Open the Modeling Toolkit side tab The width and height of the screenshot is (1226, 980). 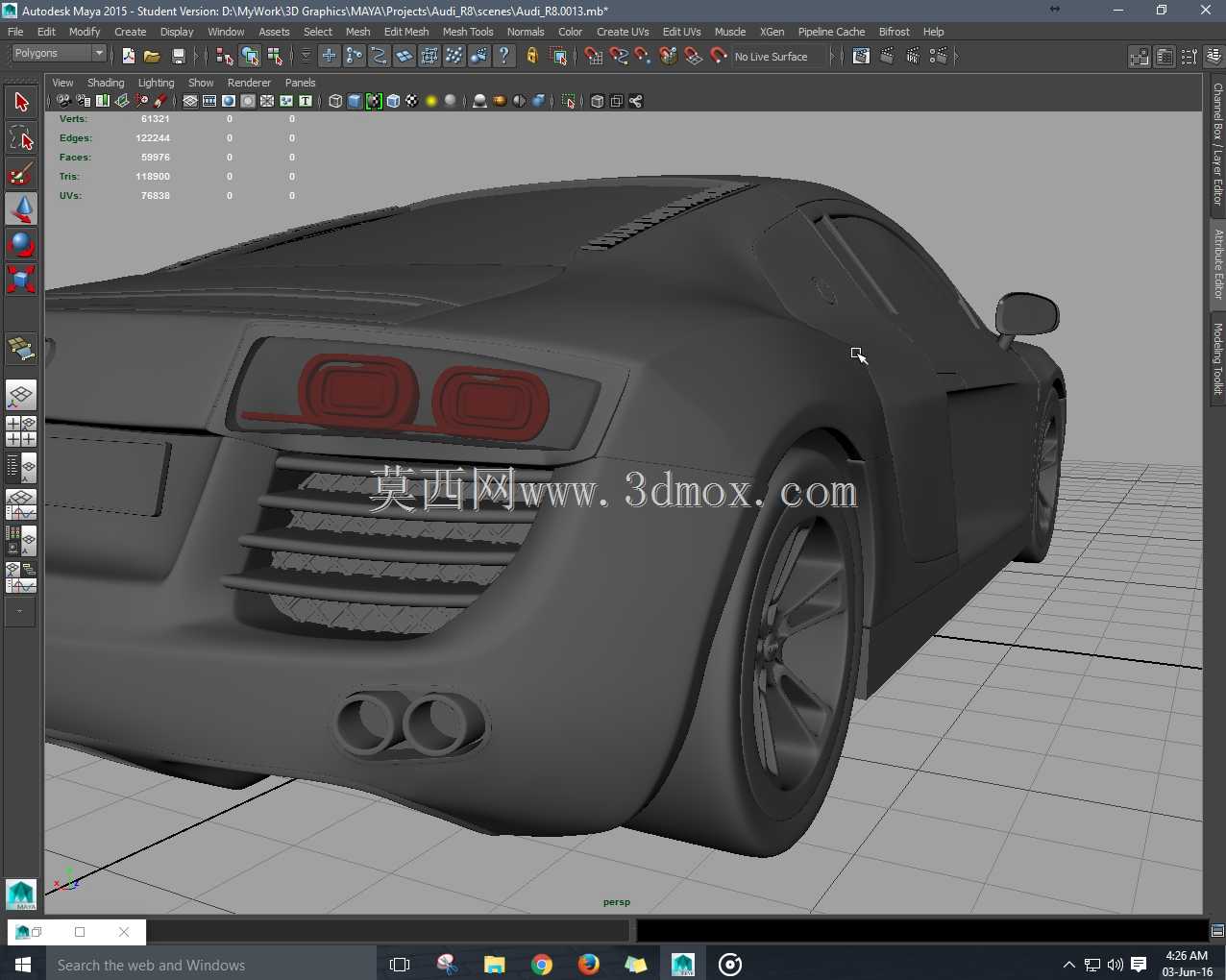(1217, 359)
